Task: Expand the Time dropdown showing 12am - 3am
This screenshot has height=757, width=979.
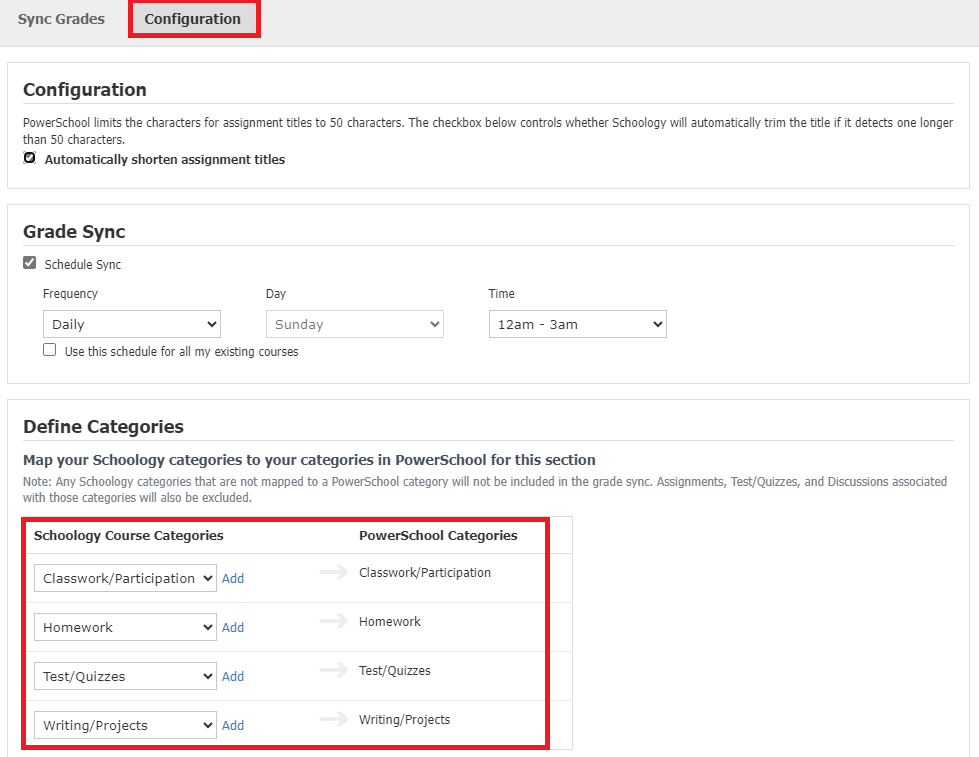Action: pyautogui.click(x=578, y=324)
